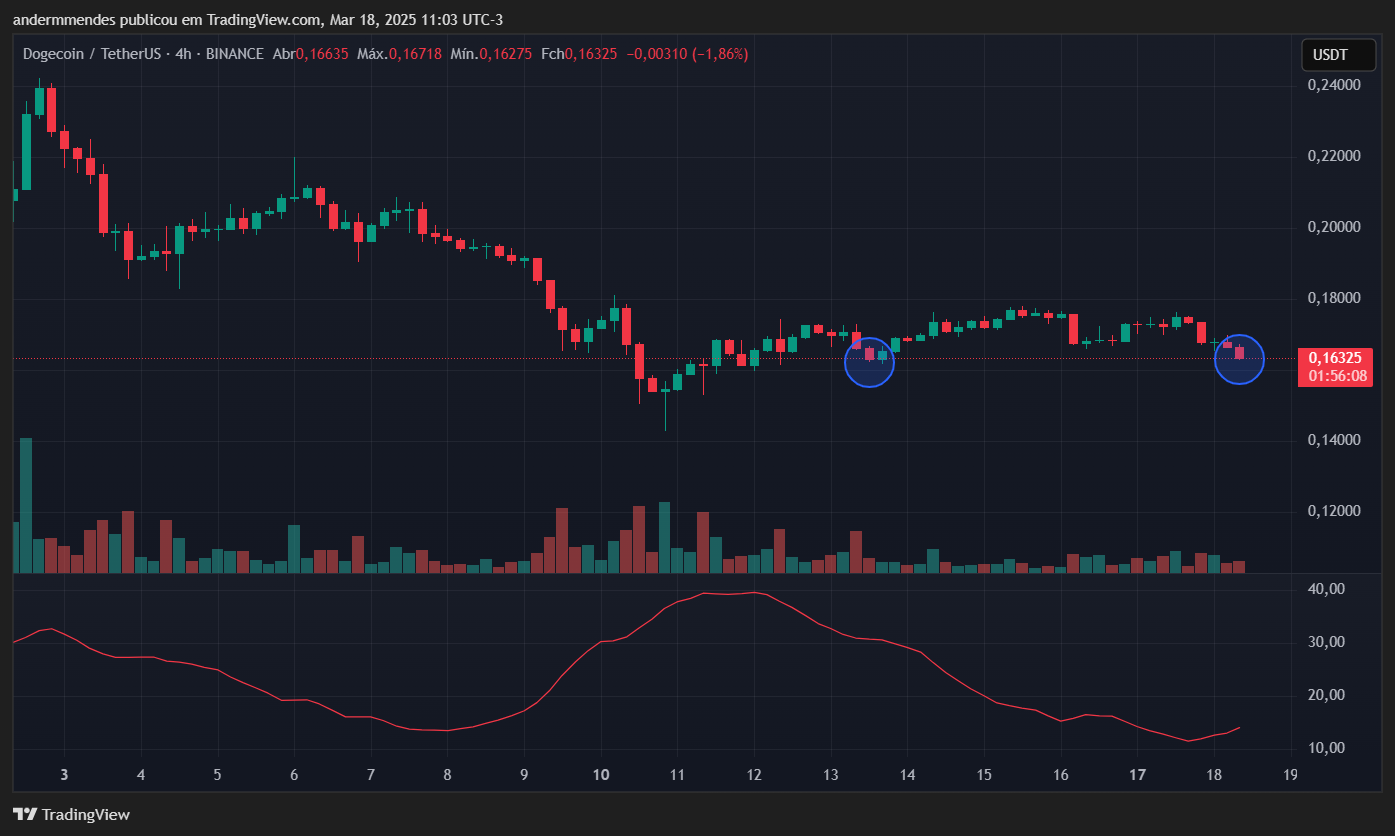Click the "0,12000" price axis label
Viewport: 1395px width, 836px height.
pyautogui.click(x=1334, y=512)
